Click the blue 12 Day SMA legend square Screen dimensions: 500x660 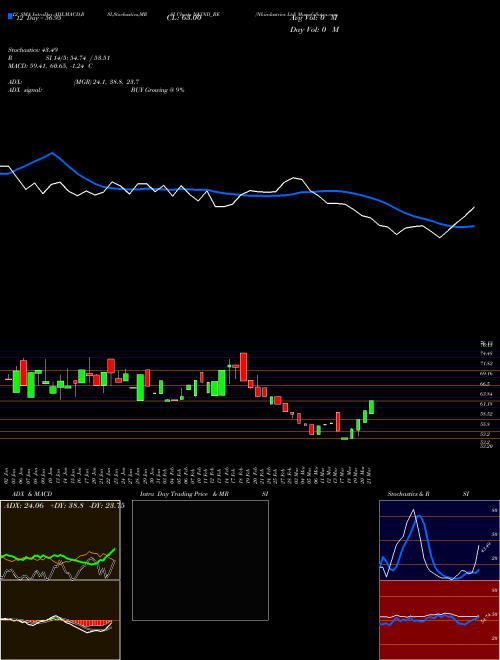tap(10, 17)
